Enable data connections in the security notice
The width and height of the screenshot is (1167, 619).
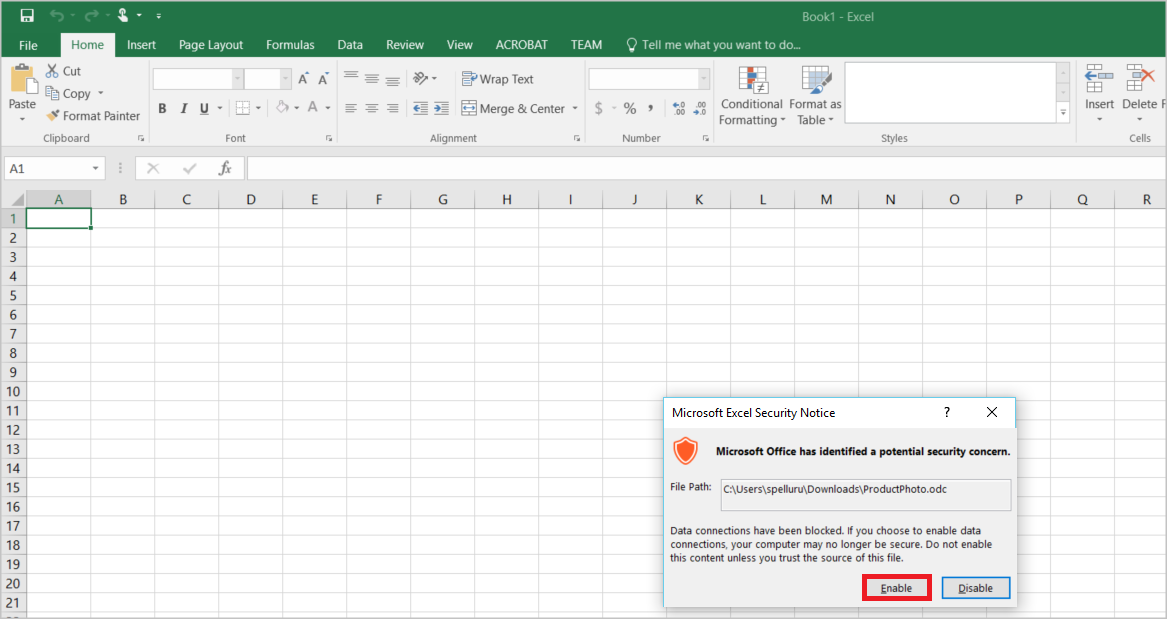(895, 587)
